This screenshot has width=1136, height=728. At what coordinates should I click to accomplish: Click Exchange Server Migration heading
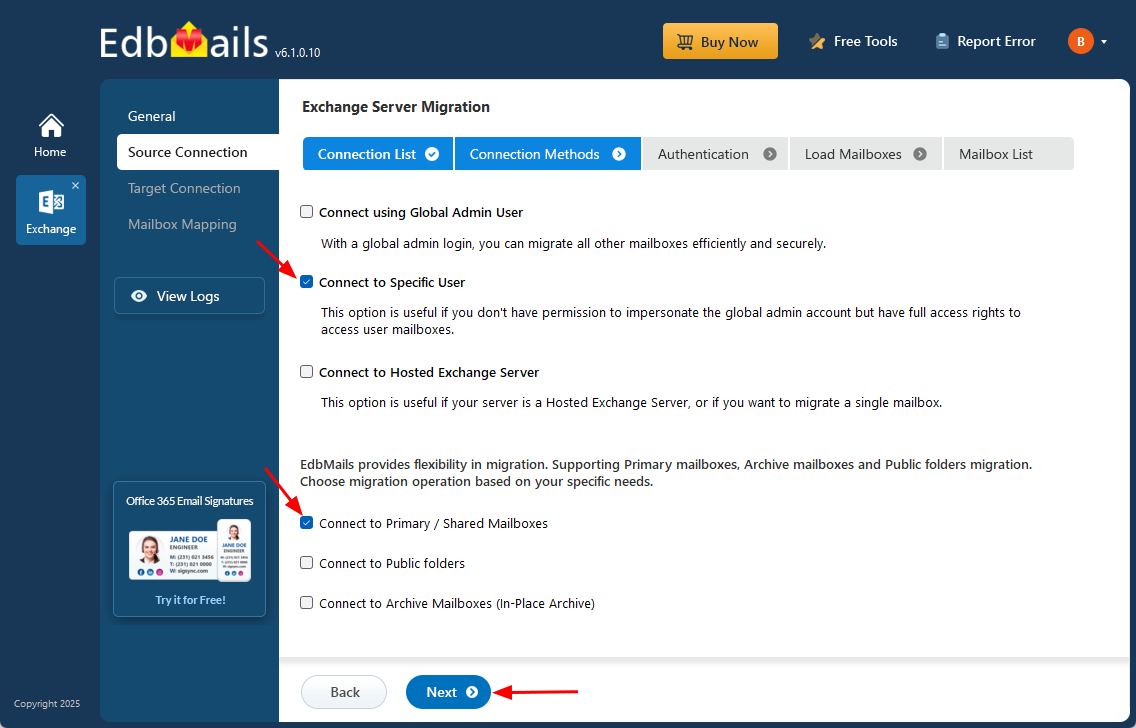click(x=396, y=107)
